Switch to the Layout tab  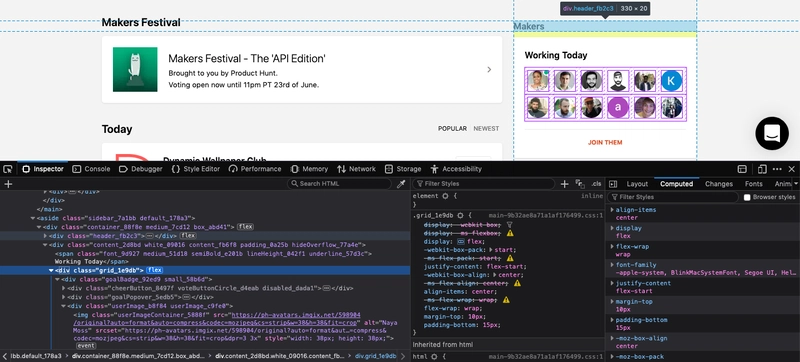(x=637, y=184)
